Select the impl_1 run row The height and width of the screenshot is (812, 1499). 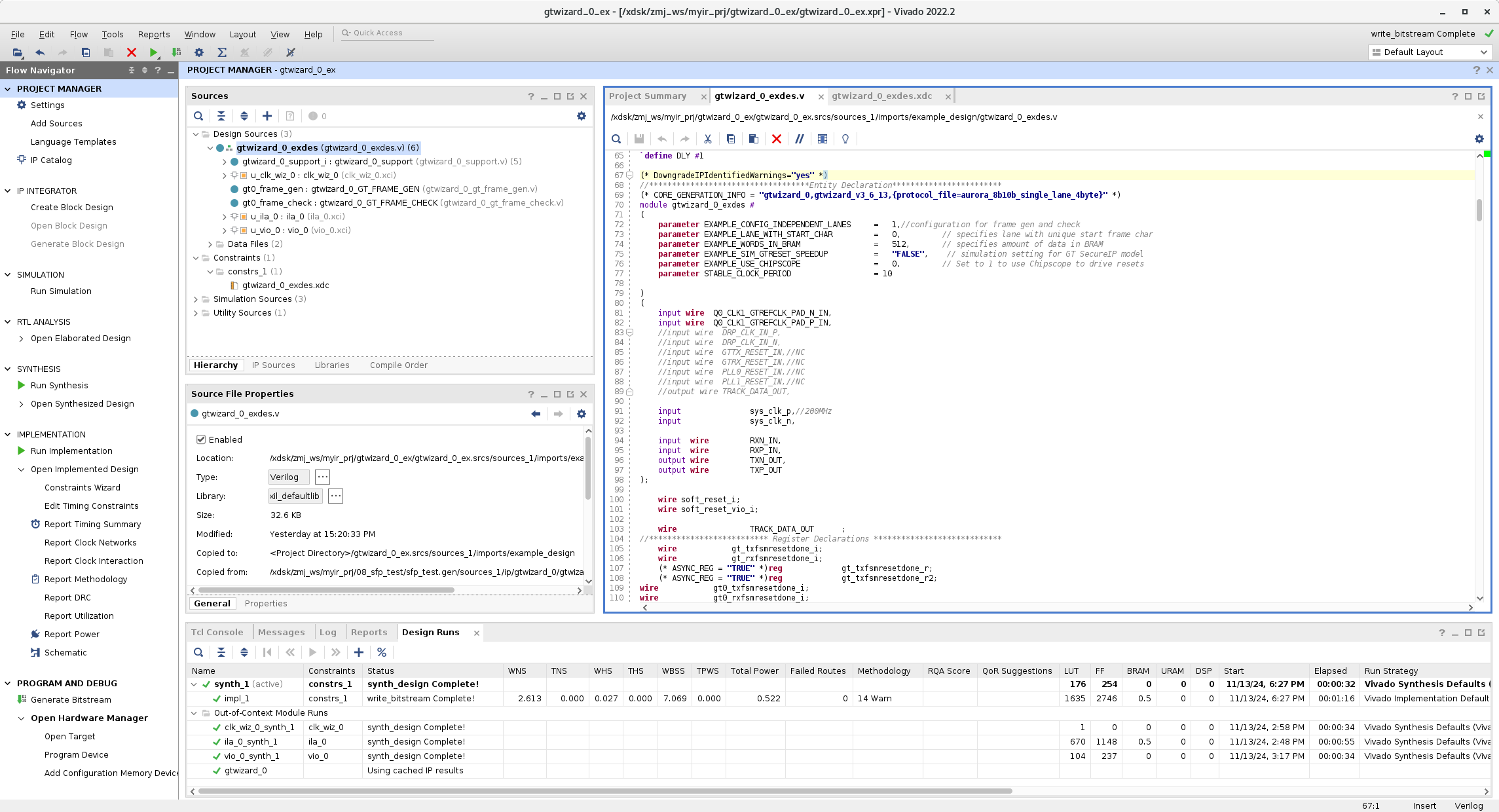(838, 699)
